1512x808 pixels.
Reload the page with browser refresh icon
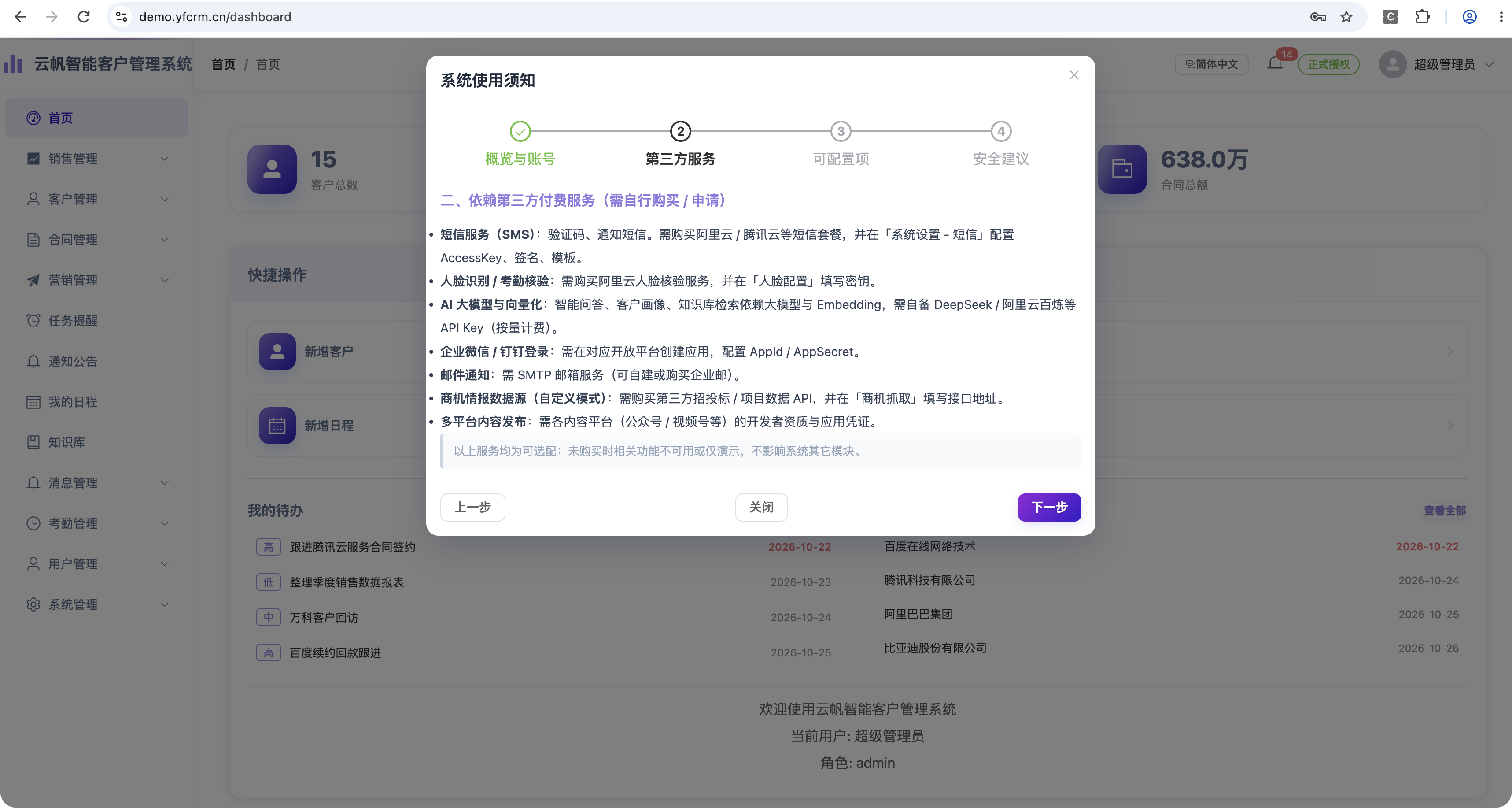pos(83,16)
